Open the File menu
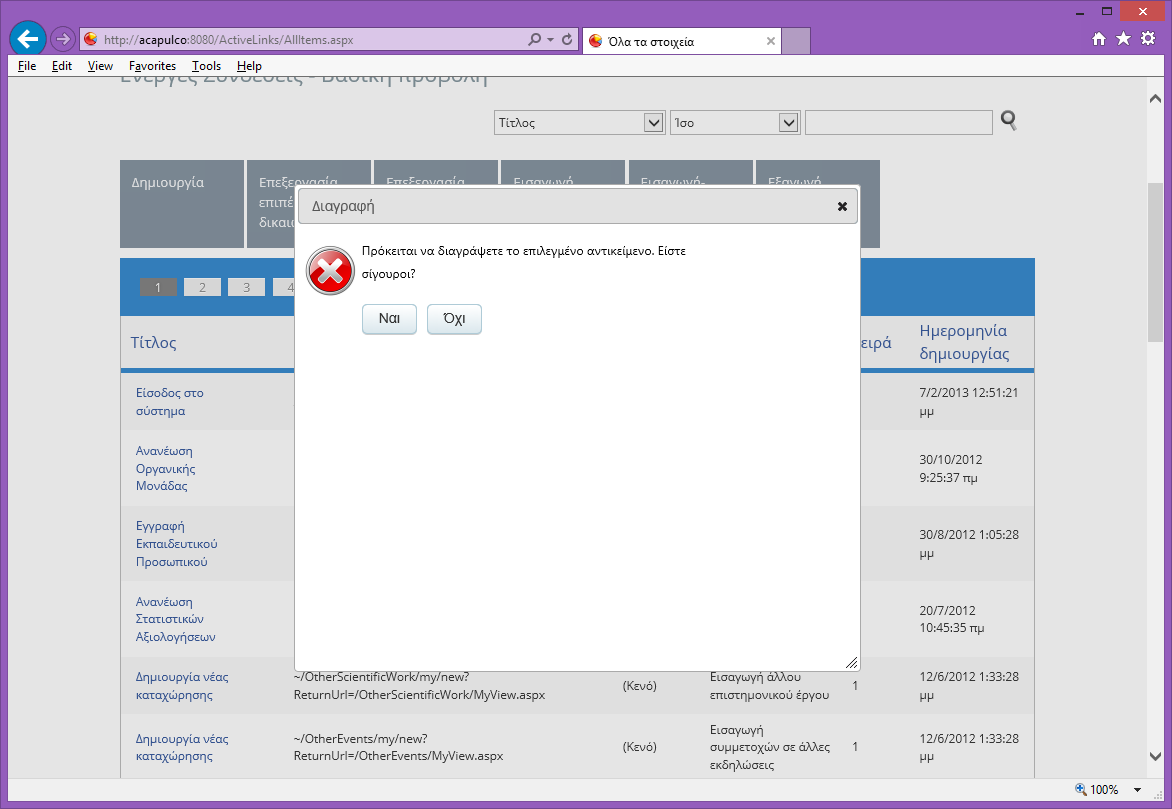 [27, 66]
